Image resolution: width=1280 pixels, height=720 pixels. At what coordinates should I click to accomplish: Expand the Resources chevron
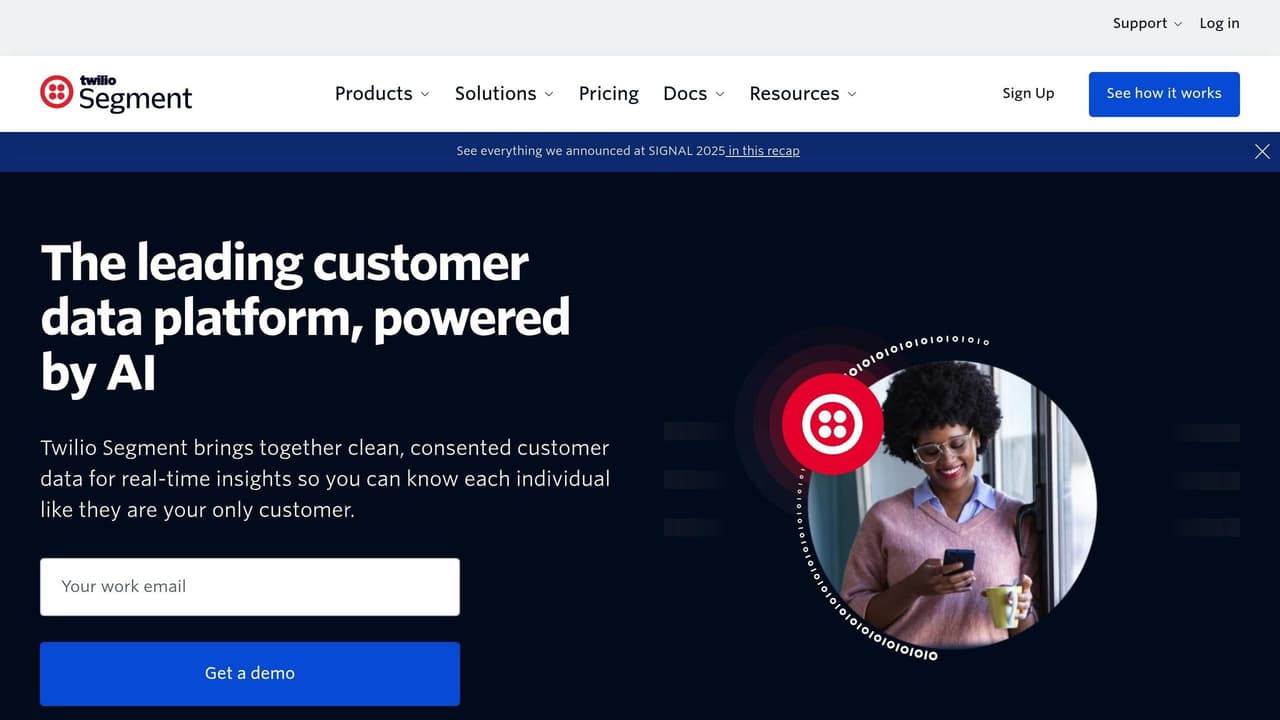click(852, 94)
